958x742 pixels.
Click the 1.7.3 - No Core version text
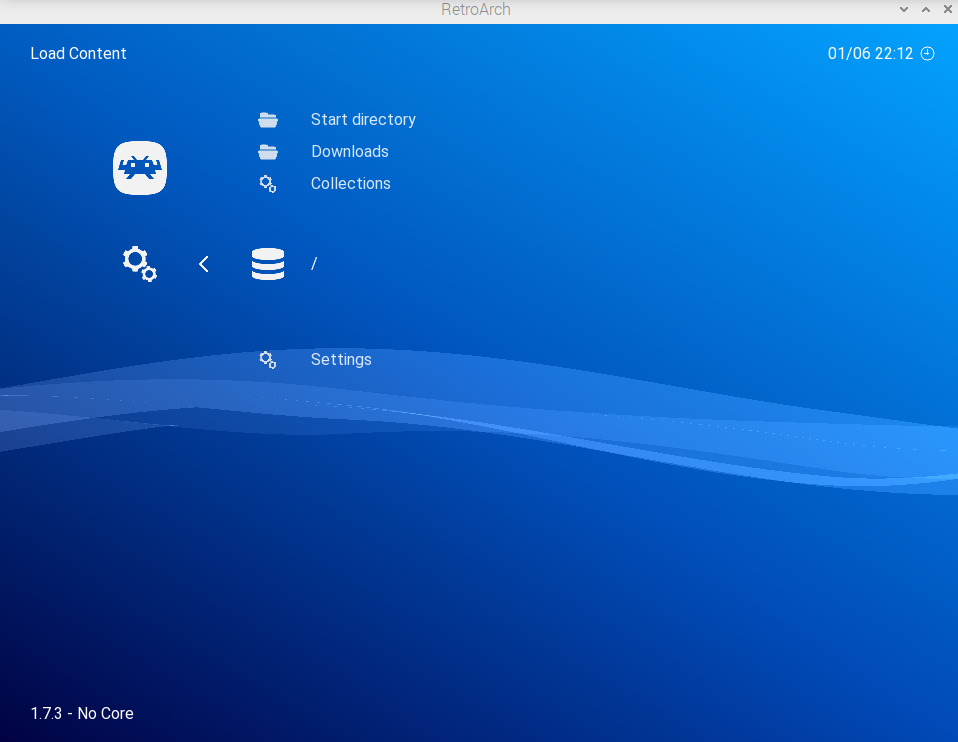click(82, 714)
